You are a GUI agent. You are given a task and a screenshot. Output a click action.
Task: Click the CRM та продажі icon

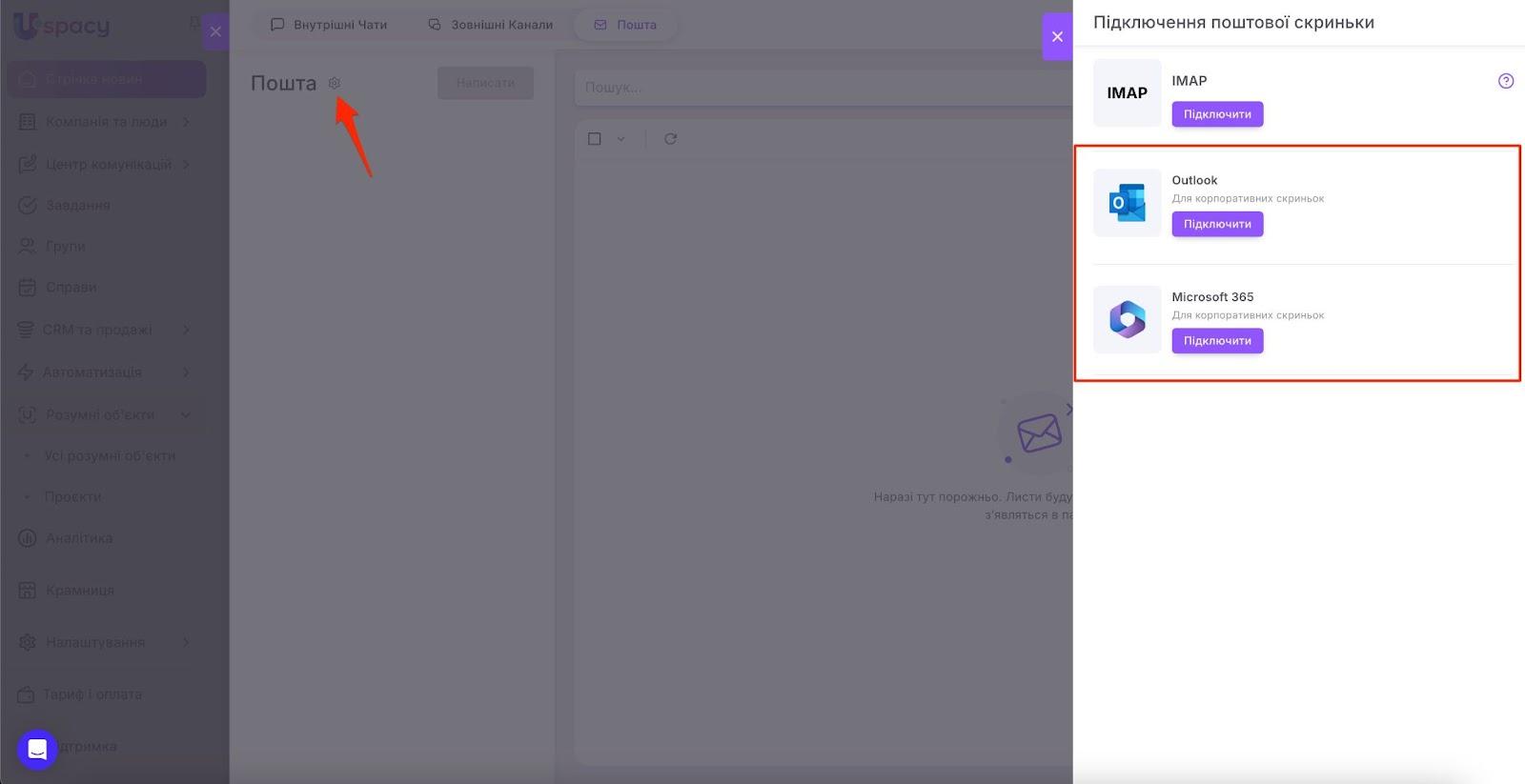click(26, 330)
